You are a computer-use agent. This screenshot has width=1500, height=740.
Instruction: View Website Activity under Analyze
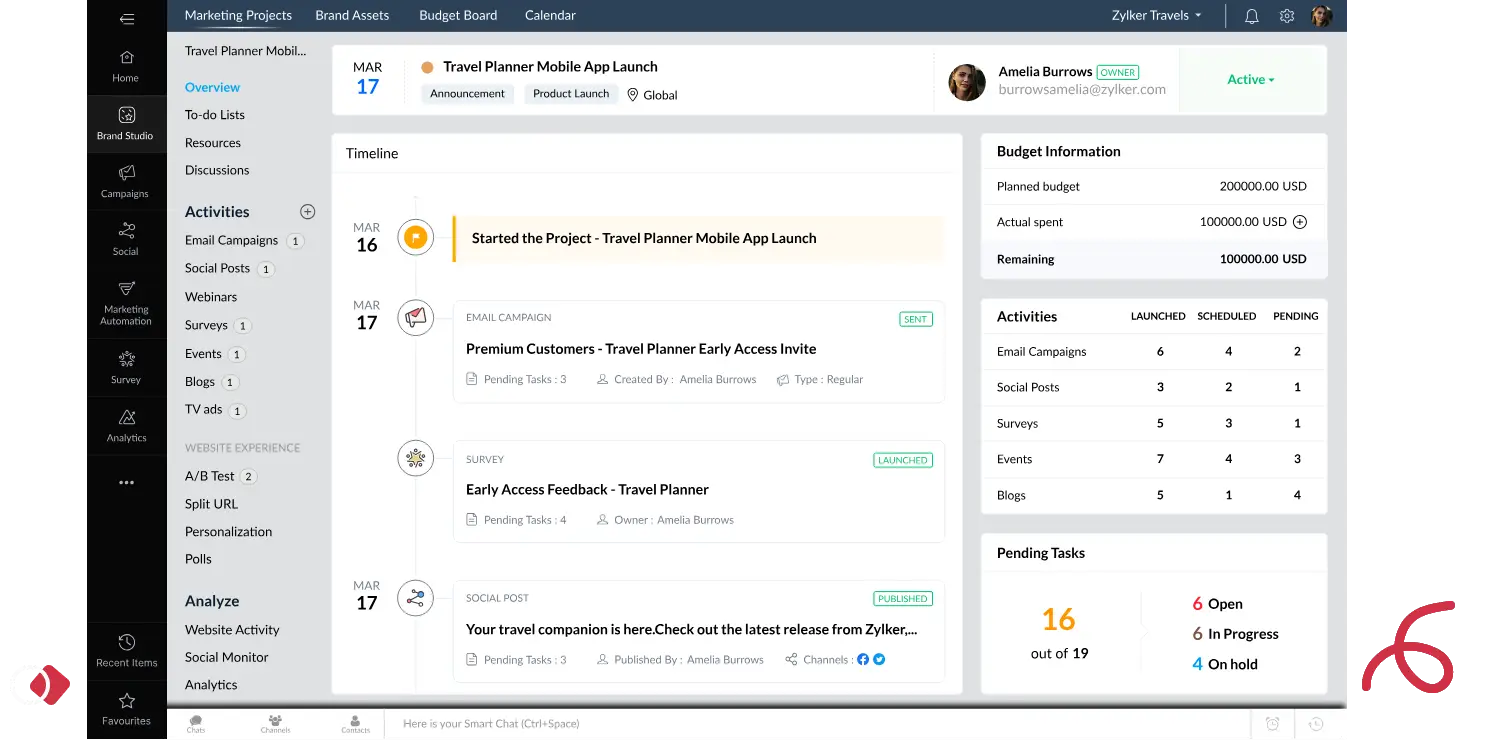coord(231,629)
